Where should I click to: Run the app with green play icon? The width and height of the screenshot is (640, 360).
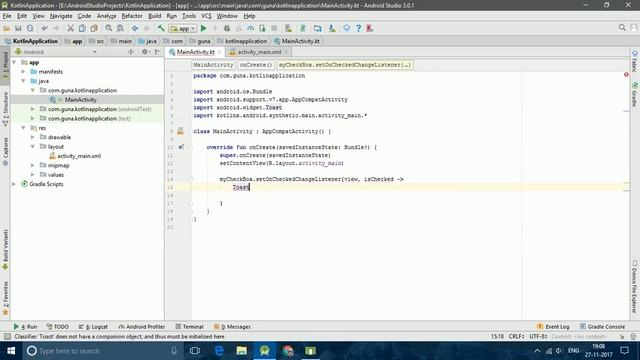(x=204, y=28)
